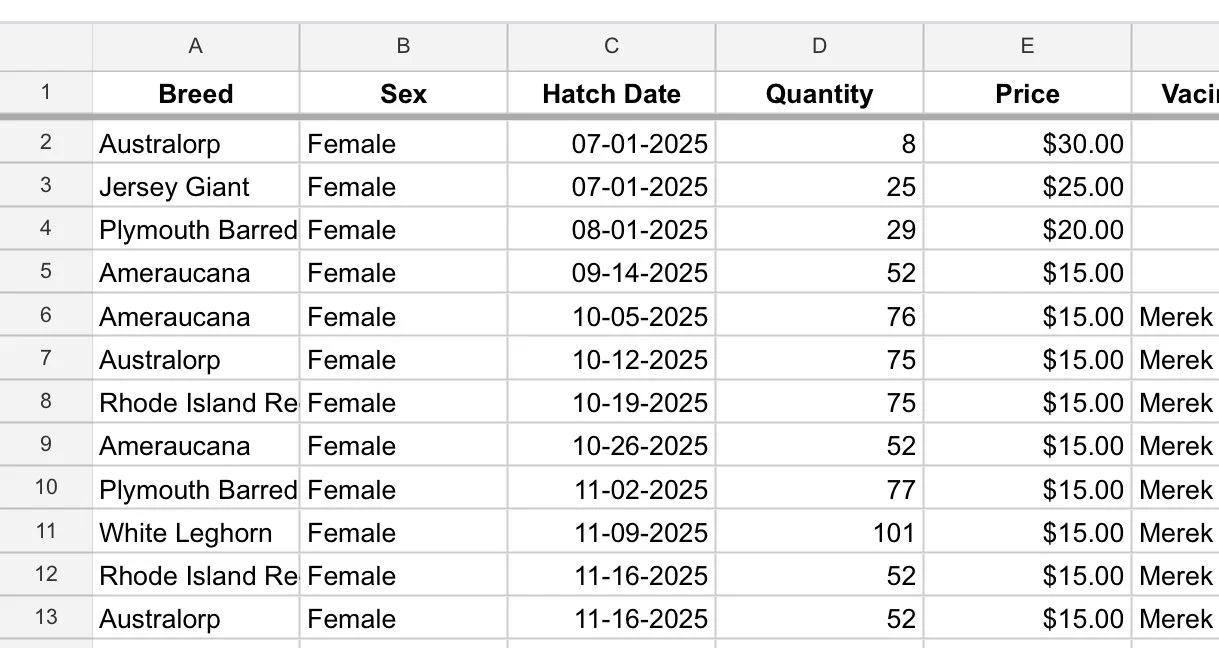
Task: Select the 08-01-2025 hatch date cell
Action: [x=611, y=230]
